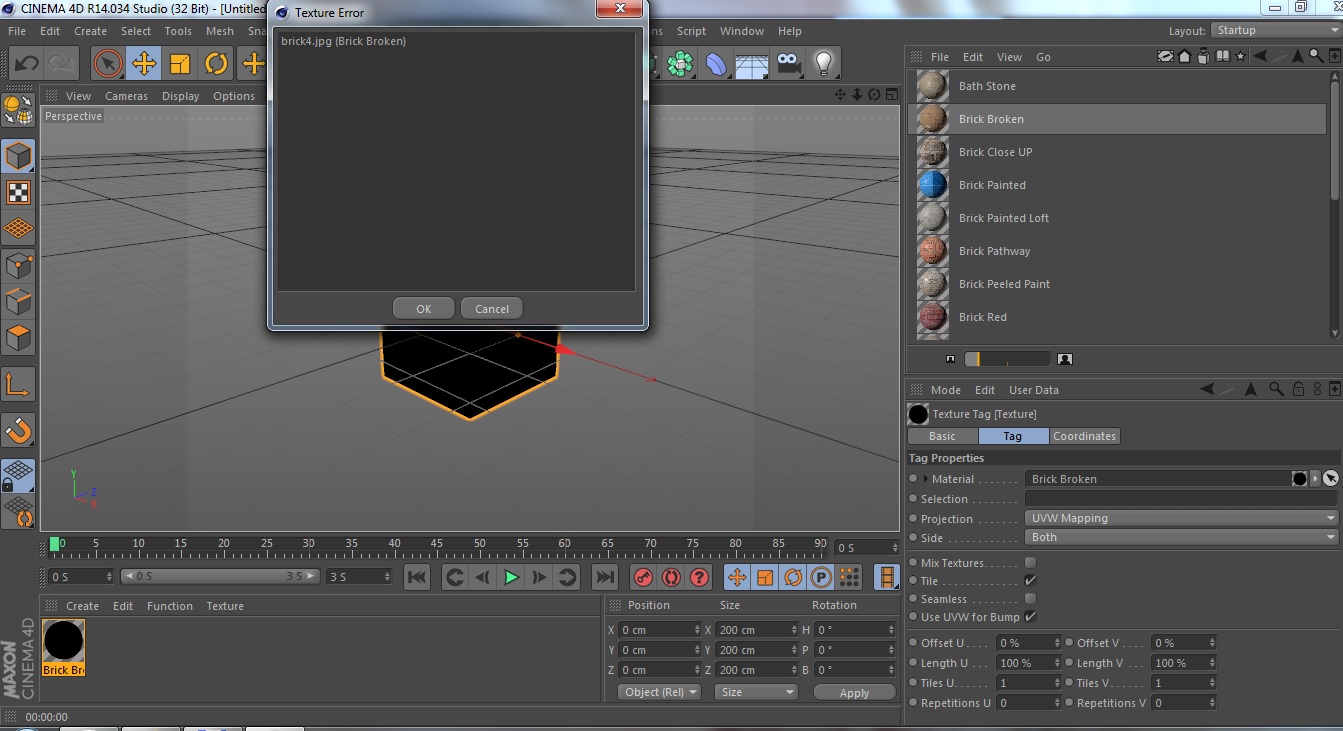This screenshot has height=731, width=1343.
Task: Switch to the Coordinates tab
Action: point(1084,436)
